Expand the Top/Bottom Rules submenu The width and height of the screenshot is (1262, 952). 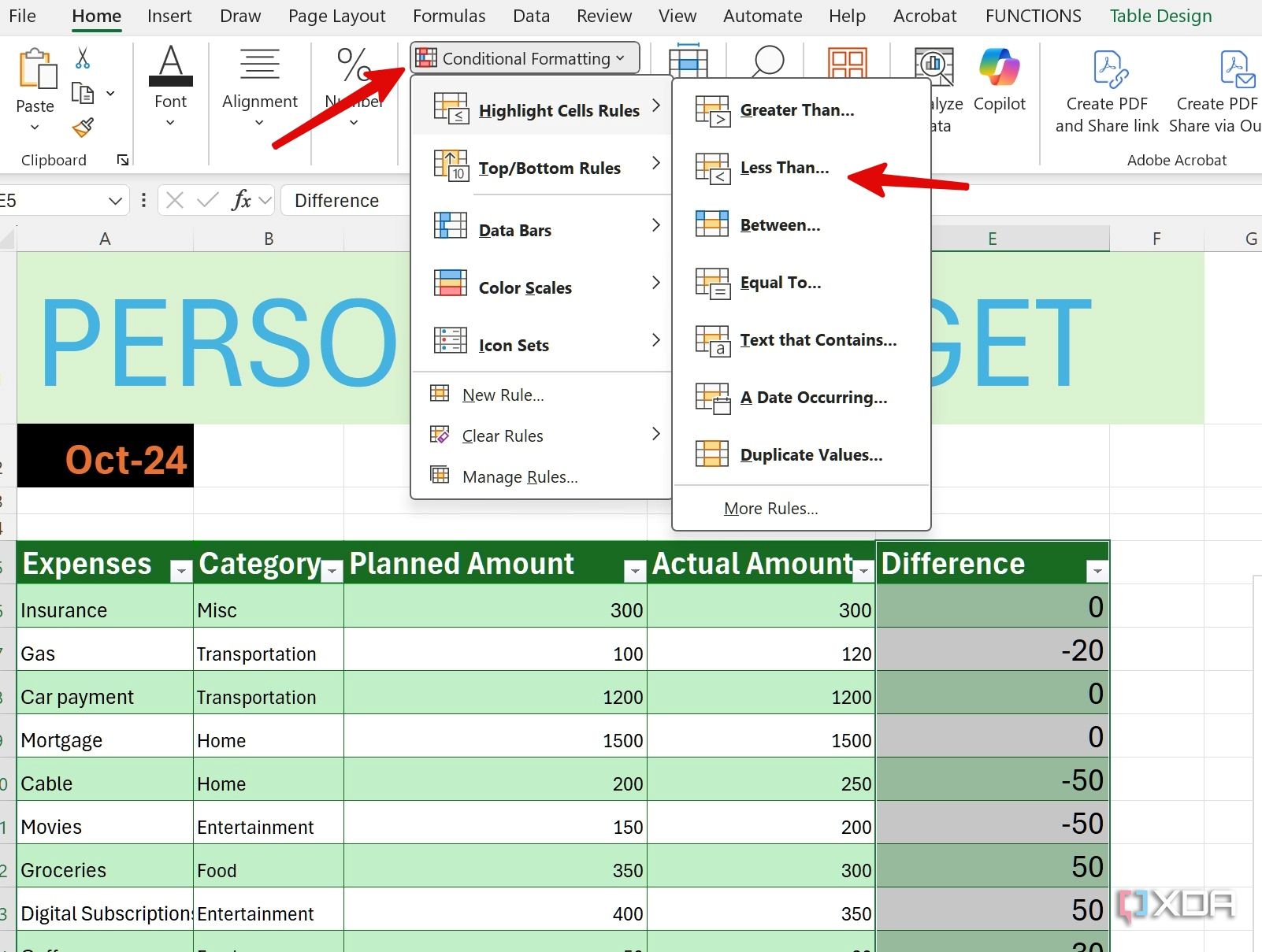click(x=549, y=167)
